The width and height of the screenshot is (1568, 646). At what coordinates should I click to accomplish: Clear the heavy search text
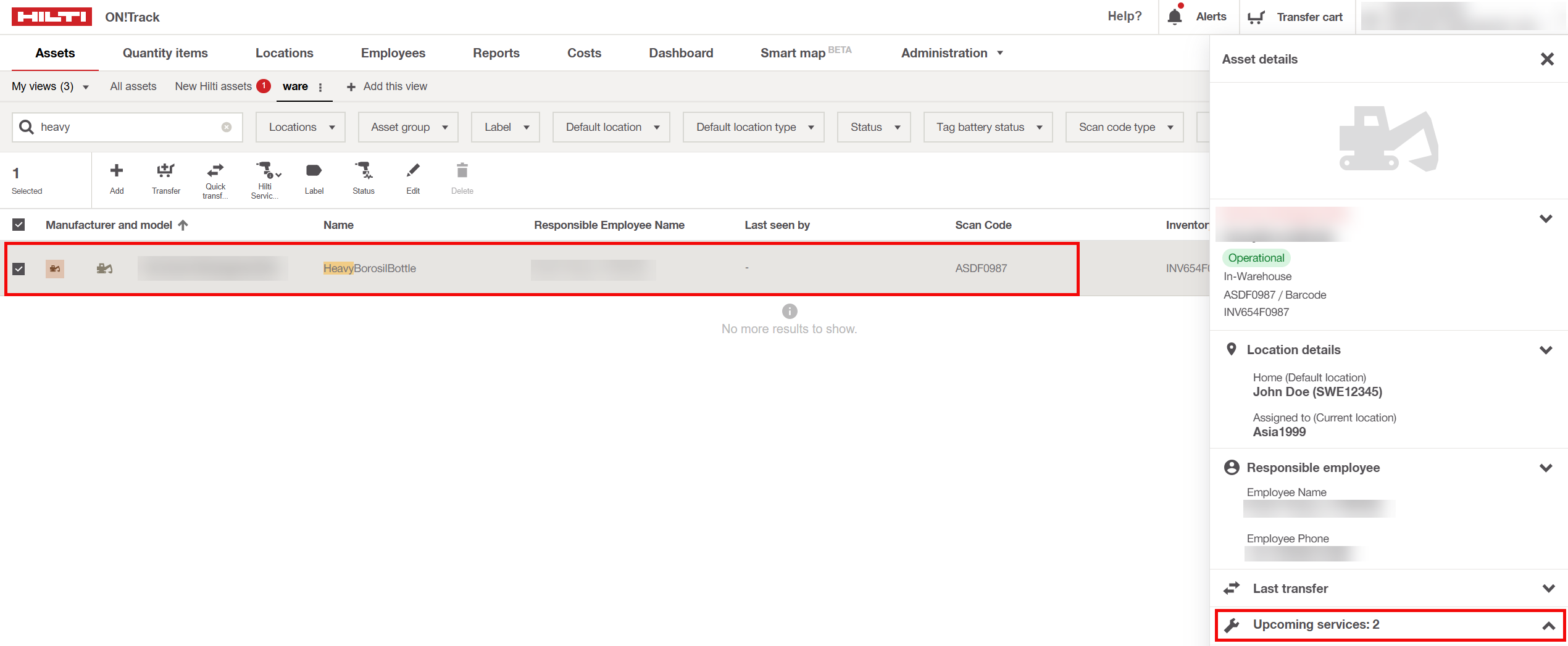[227, 127]
